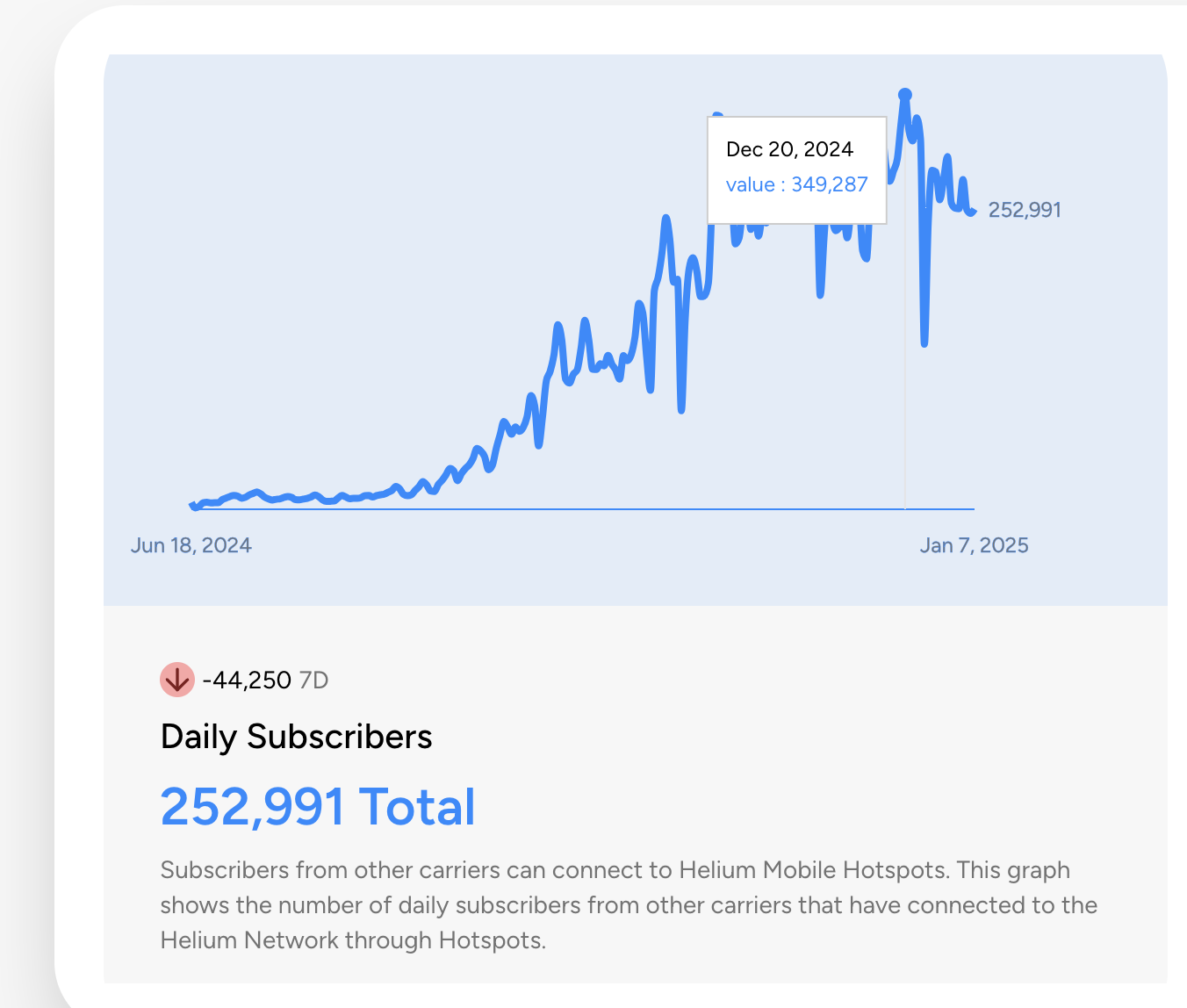Click the Daily Subscribers heading
This screenshot has height=1008, width=1187.
click(297, 737)
